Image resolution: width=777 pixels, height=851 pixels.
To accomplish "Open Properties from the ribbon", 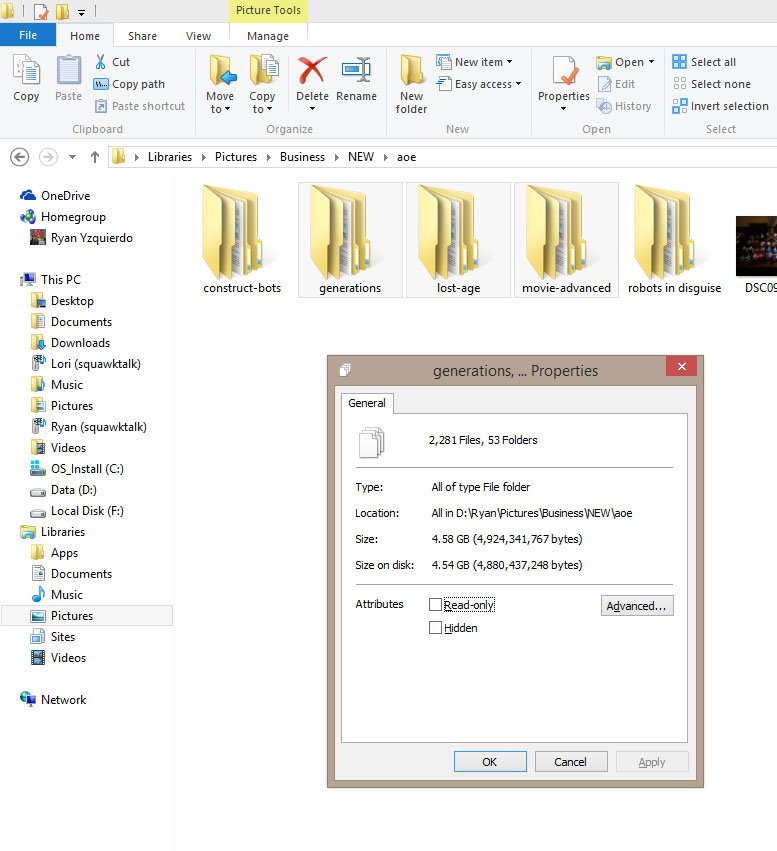I will click(x=564, y=72).
